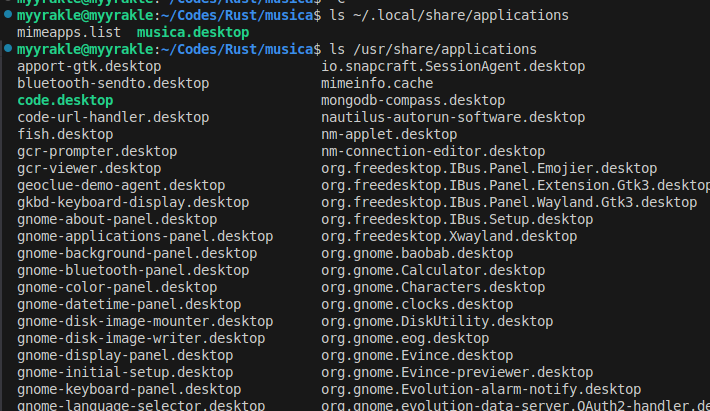Click the gnome-keyboard-panel.desktop entry
The image size is (710, 411).
tap(129, 389)
